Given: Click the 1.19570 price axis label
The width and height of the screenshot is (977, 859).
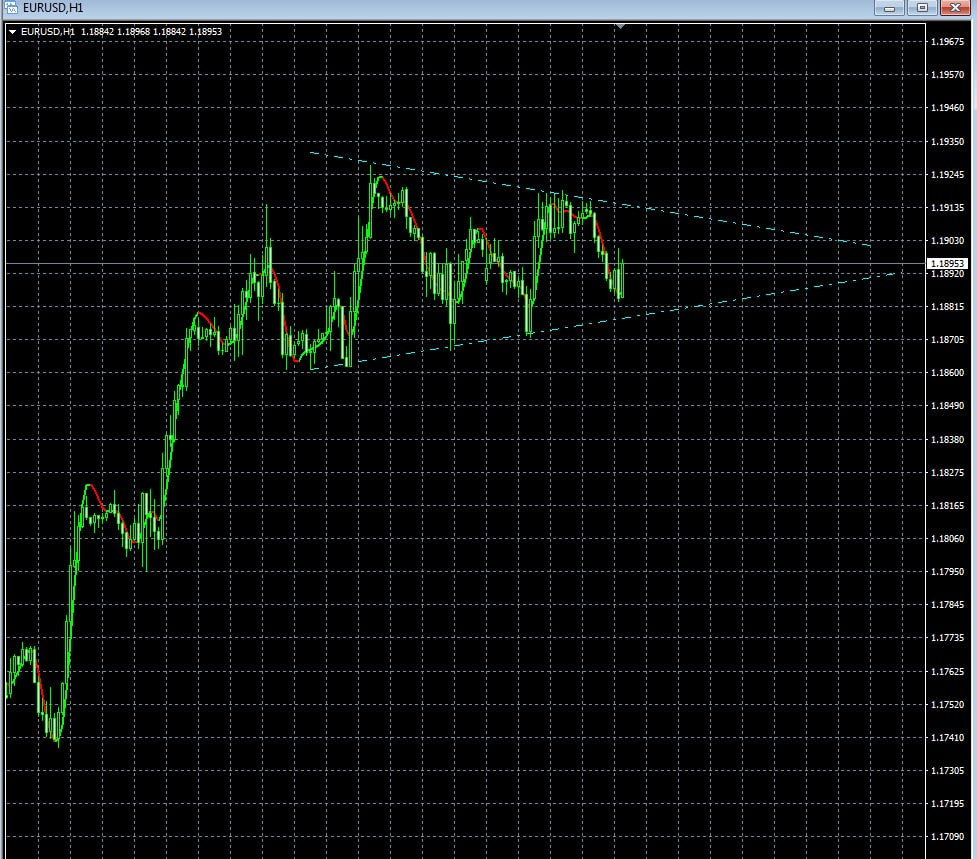Looking at the screenshot, I should (947, 75).
